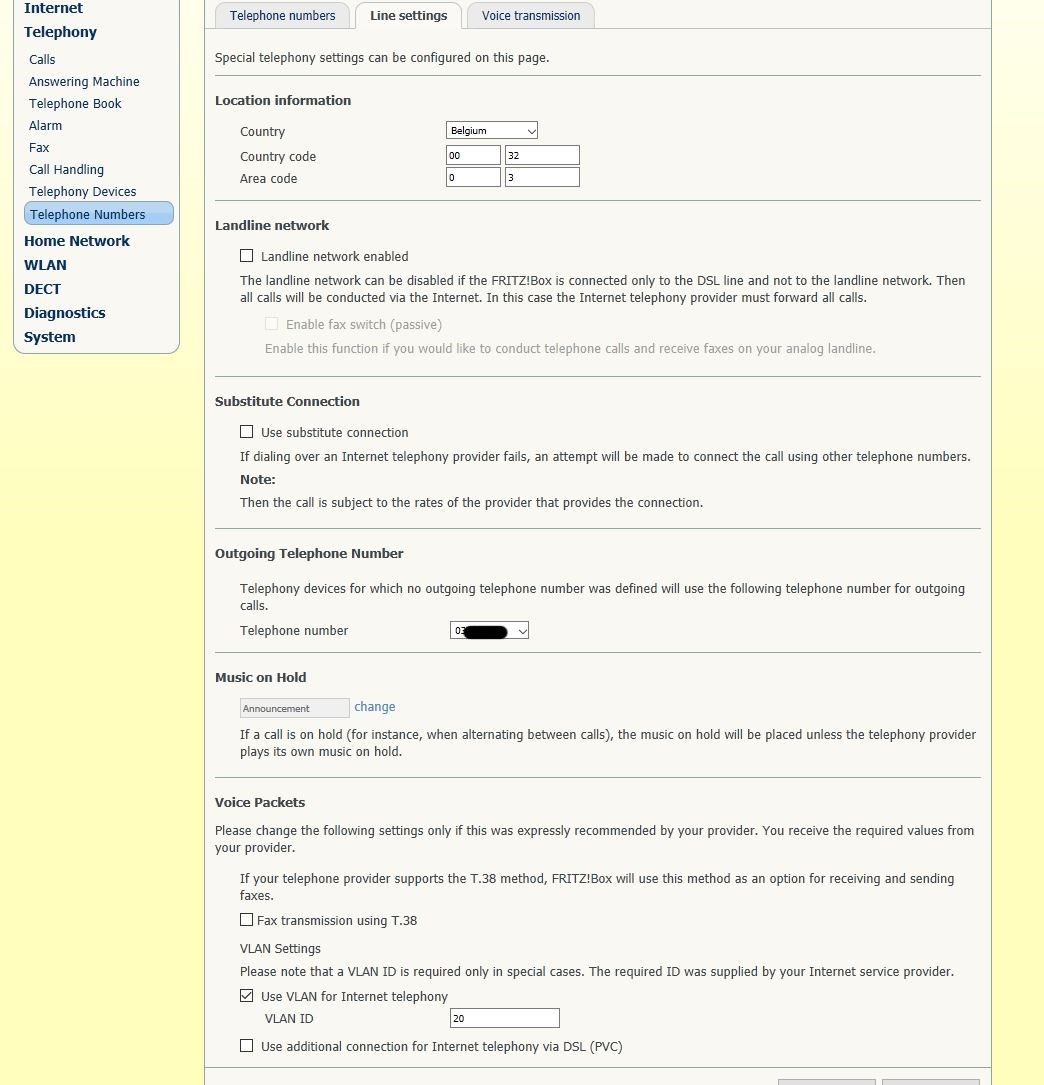
Task: Check the Use substitute connection box
Action: 247,432
